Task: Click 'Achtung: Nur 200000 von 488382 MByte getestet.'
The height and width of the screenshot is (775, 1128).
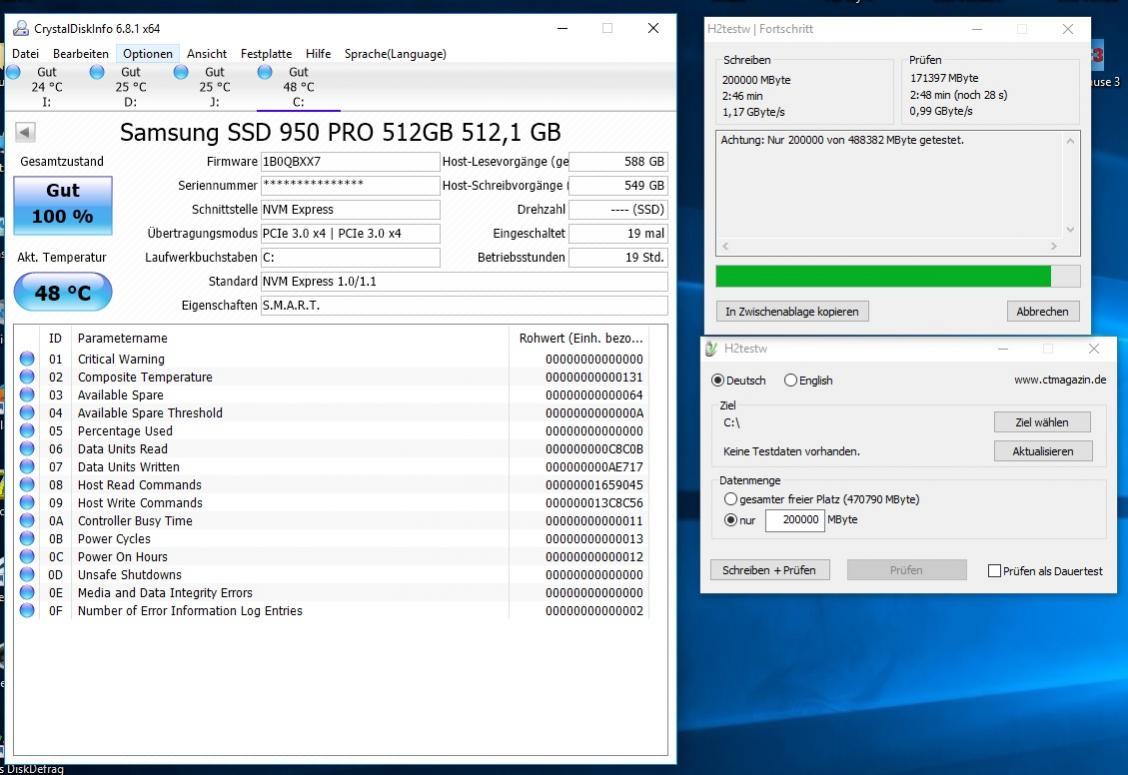Action: [842, 140]
